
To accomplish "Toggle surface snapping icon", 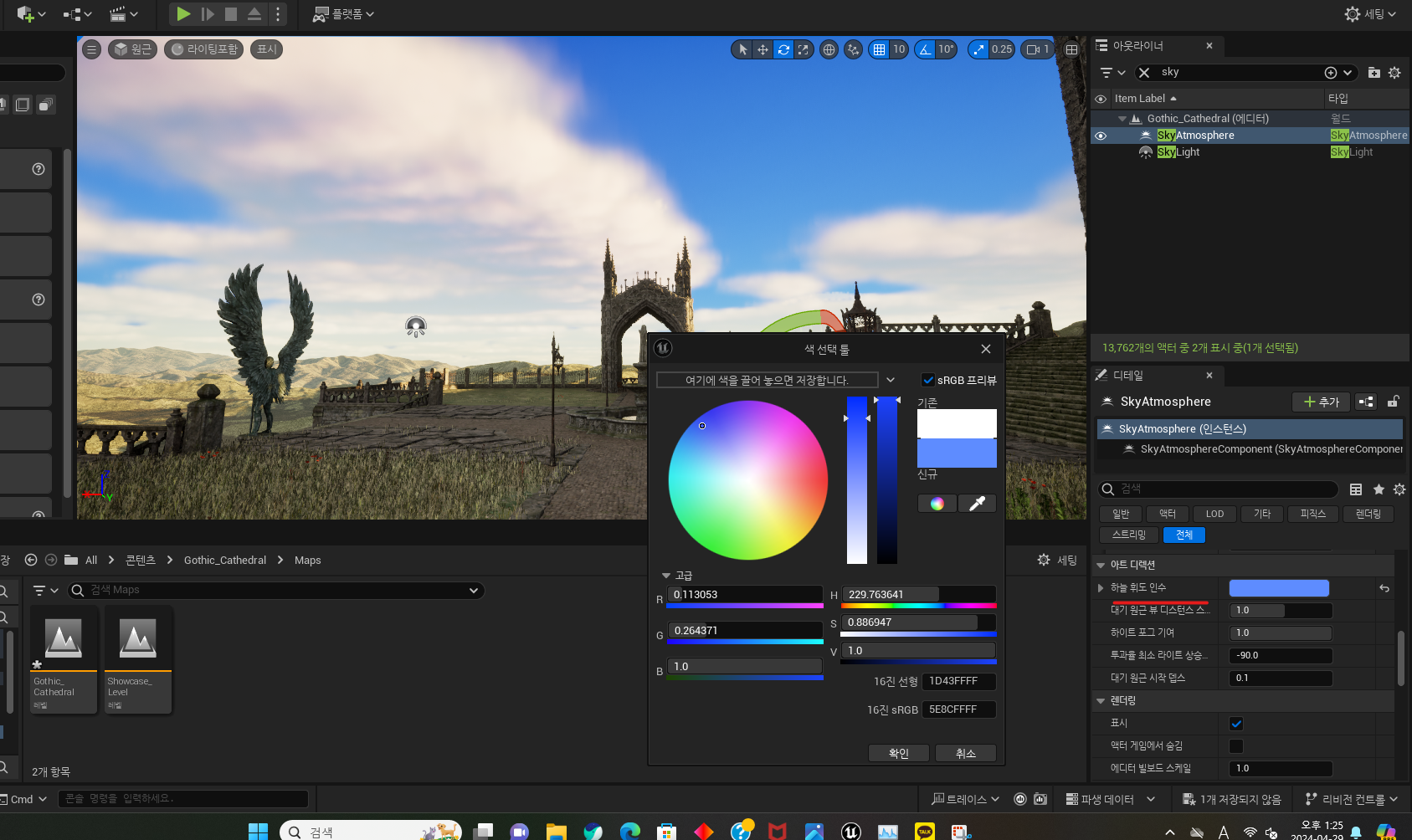I will 853,49.
